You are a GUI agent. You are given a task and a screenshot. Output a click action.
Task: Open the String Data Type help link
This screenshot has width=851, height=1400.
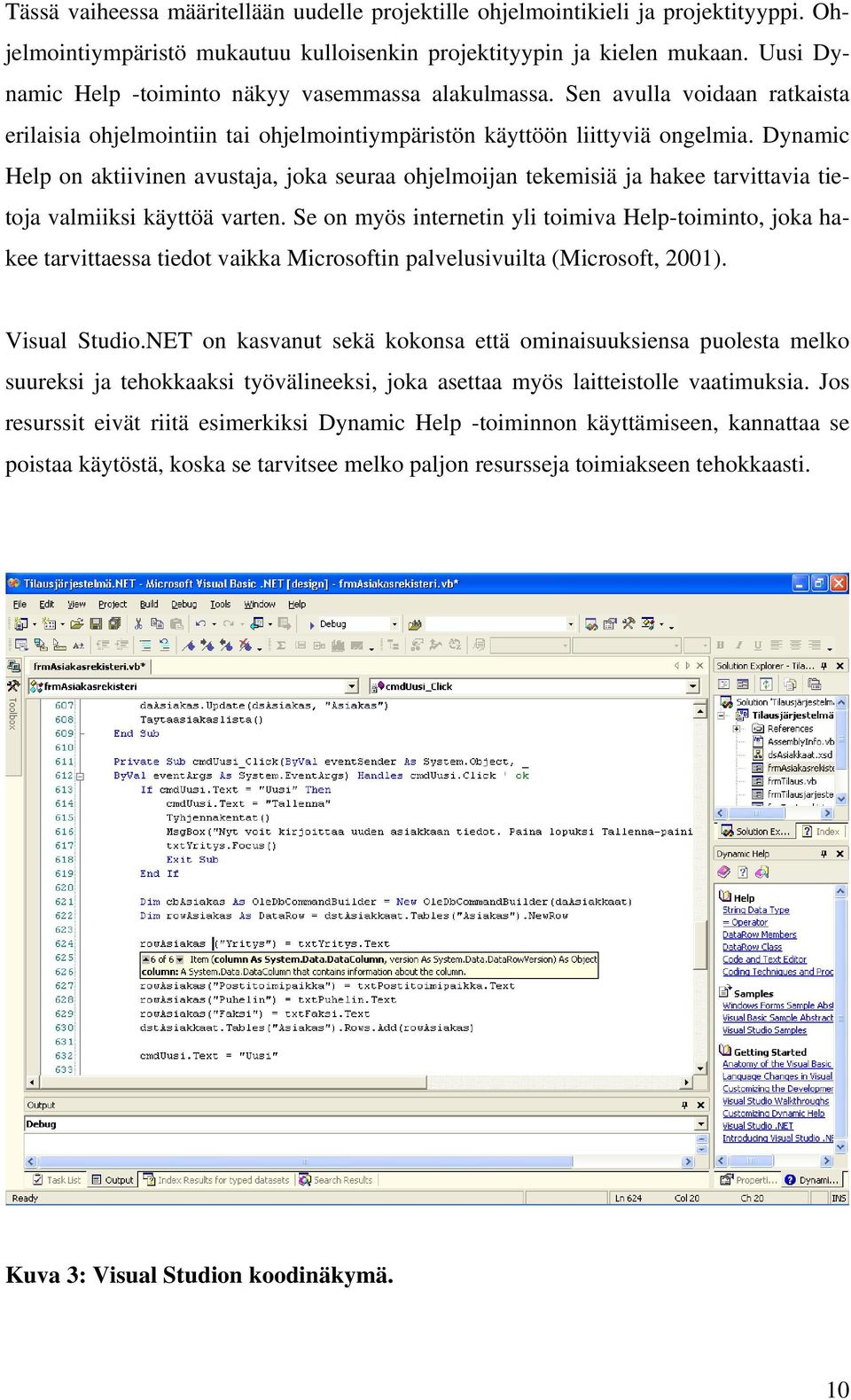[x=755, y=910]
